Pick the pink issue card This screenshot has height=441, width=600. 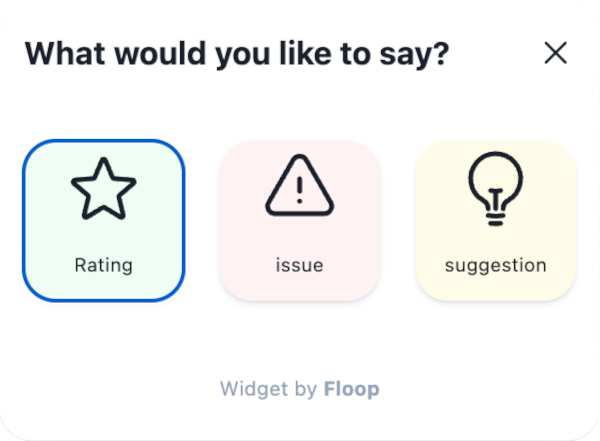tap(300, 220)
